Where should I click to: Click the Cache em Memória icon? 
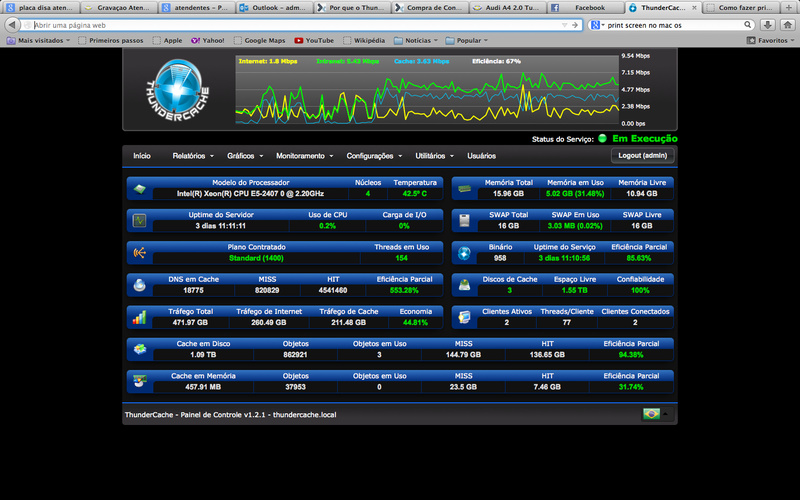[139, 381]
